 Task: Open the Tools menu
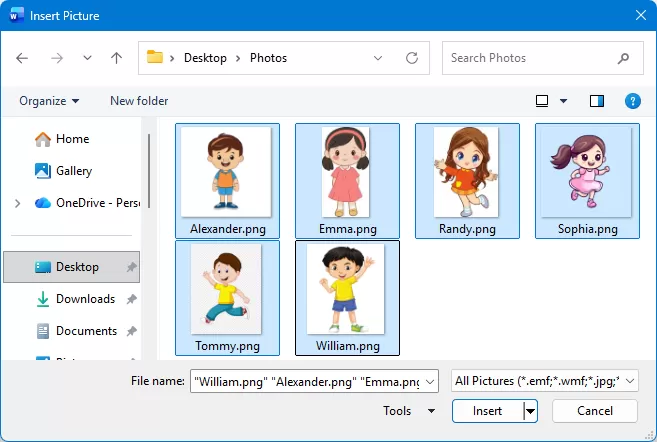coord(409,411)
